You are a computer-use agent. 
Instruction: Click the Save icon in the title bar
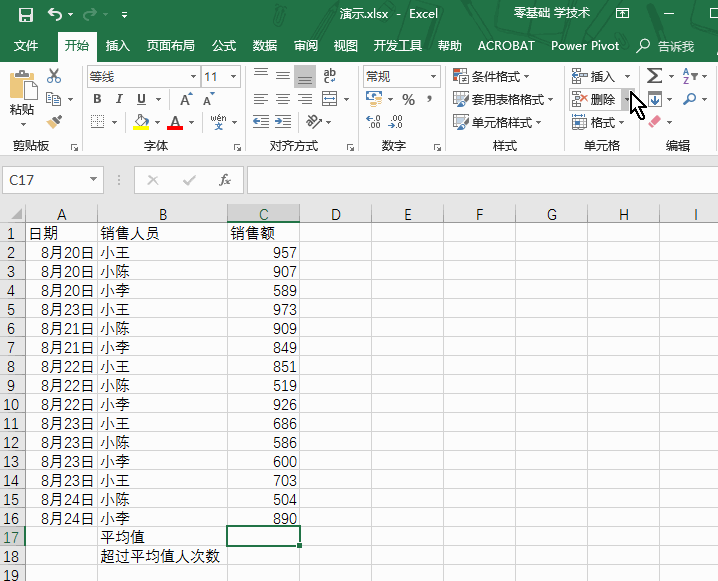click(x=26, y=15)
